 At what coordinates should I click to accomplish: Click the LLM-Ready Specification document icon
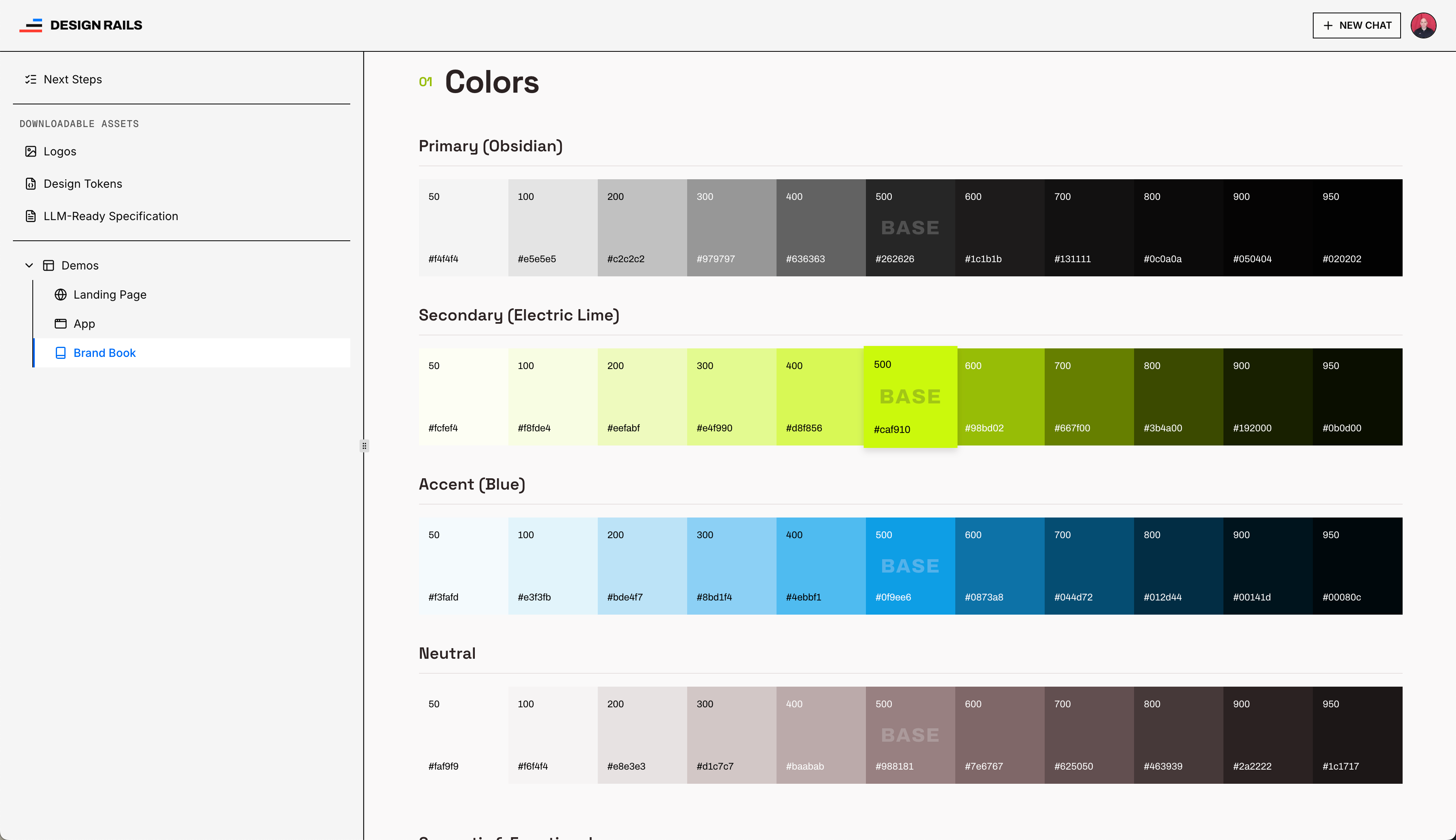[31, 216]
